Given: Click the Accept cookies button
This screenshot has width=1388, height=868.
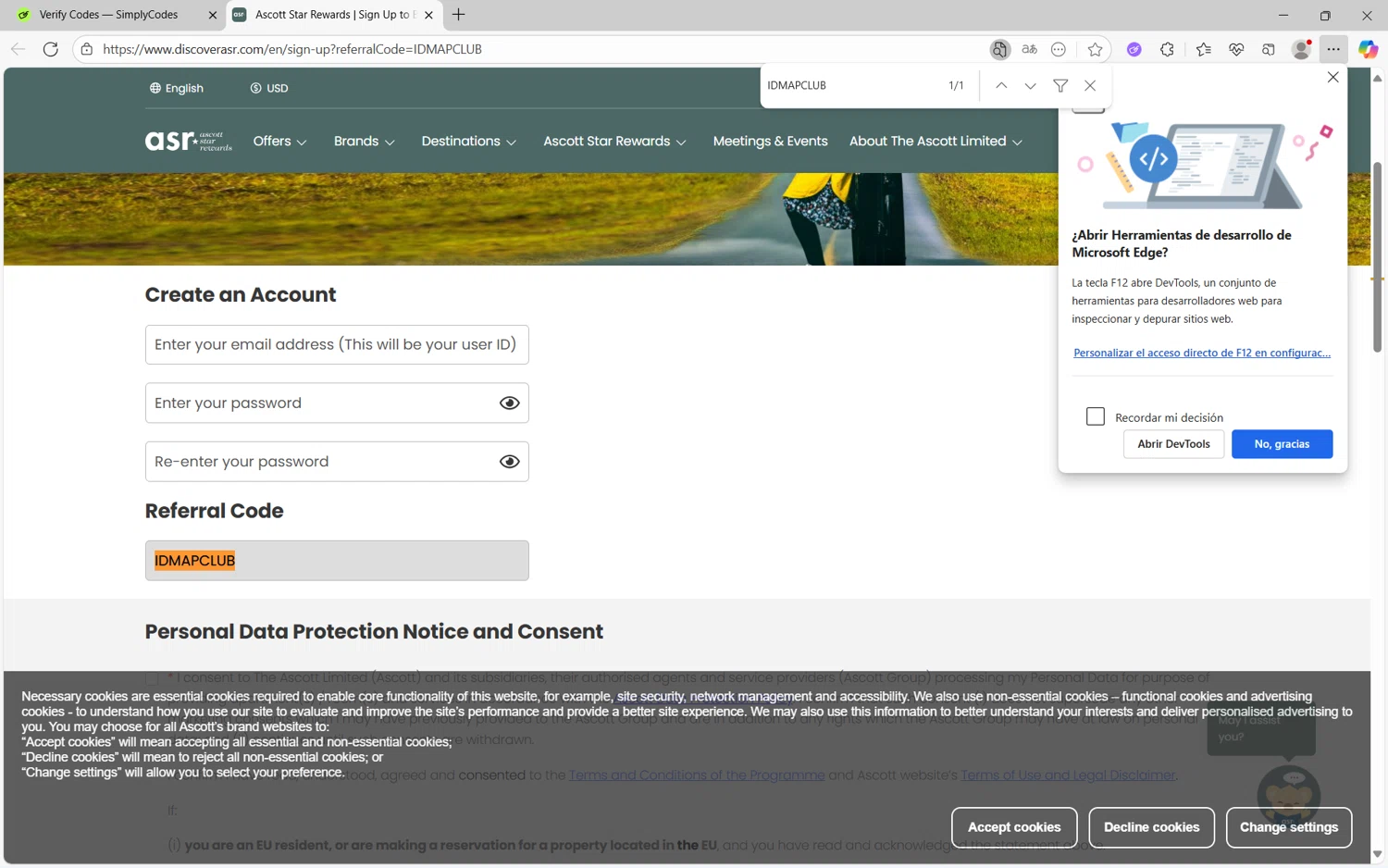Looking at the screenshot, I should 1014,827.
